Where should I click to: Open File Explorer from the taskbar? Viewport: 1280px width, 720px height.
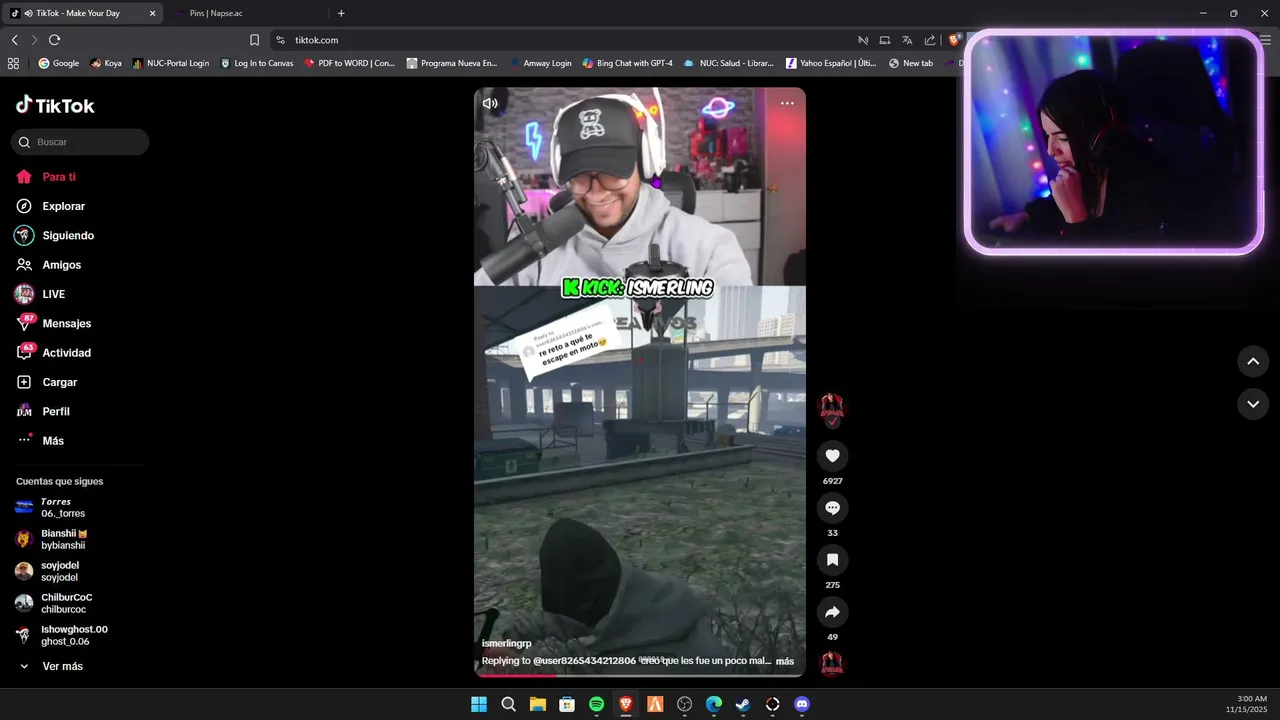(x=538, y=704)
